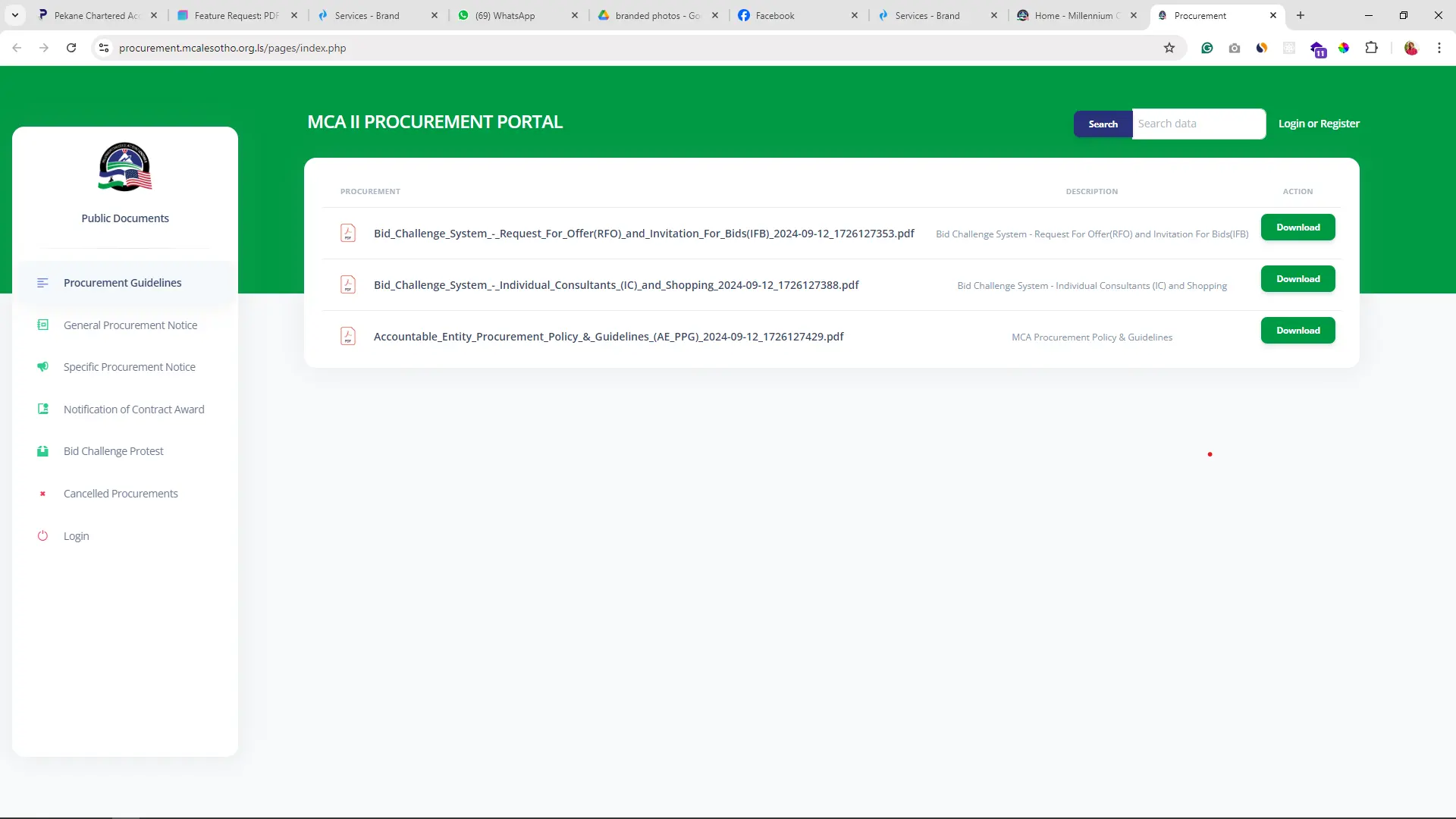Click the General Procurement Notice sidebar icon

[43, 325]
